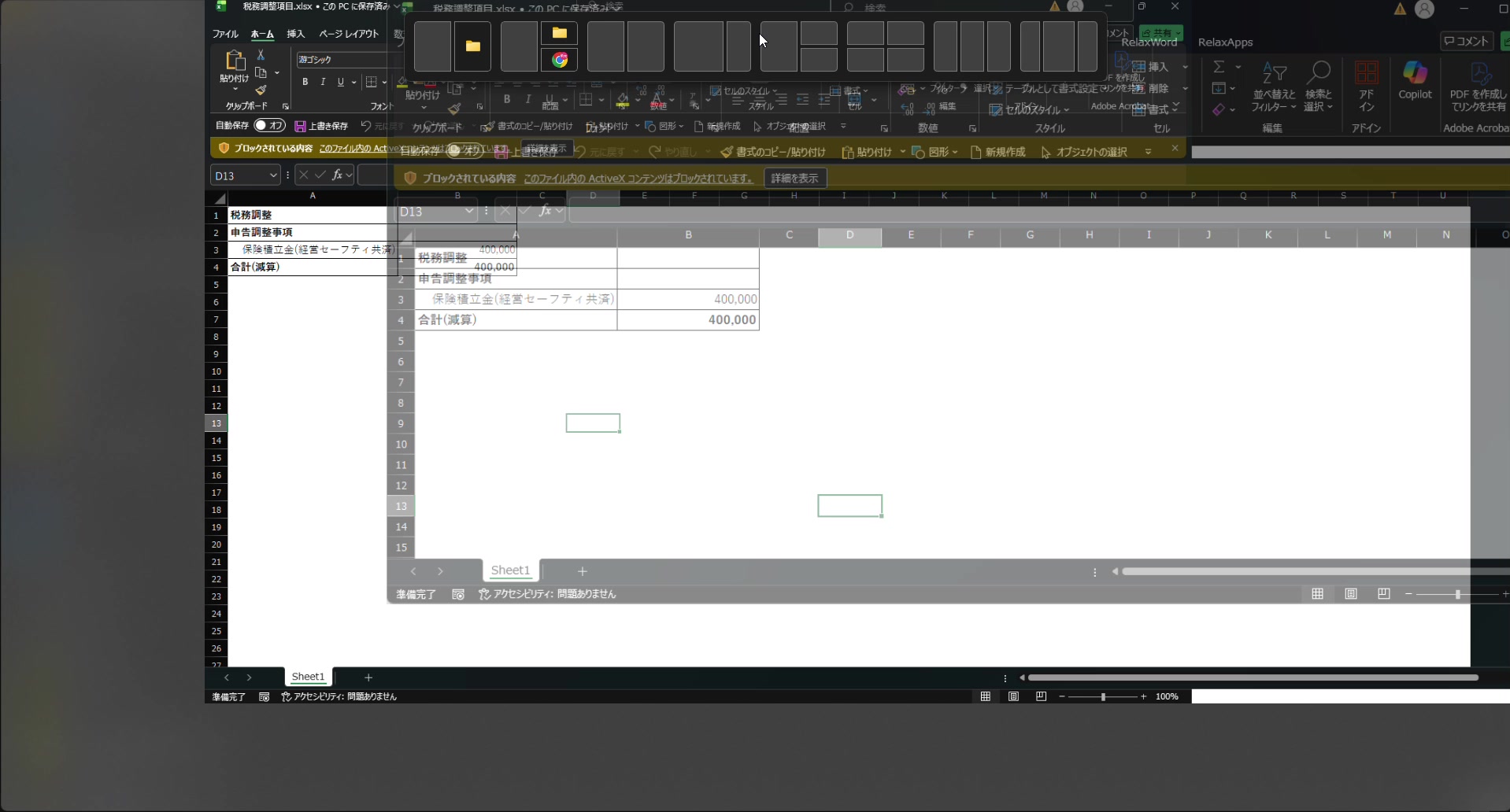Toggle bold formatting
Screen dimensions: 1510x812
point(305,82)
